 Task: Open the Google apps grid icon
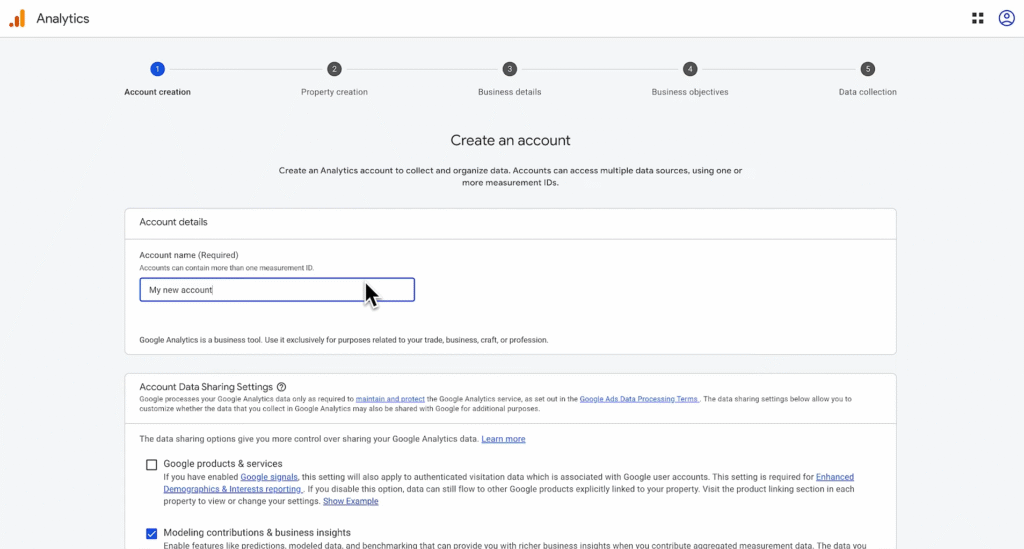tap(978, 18)
